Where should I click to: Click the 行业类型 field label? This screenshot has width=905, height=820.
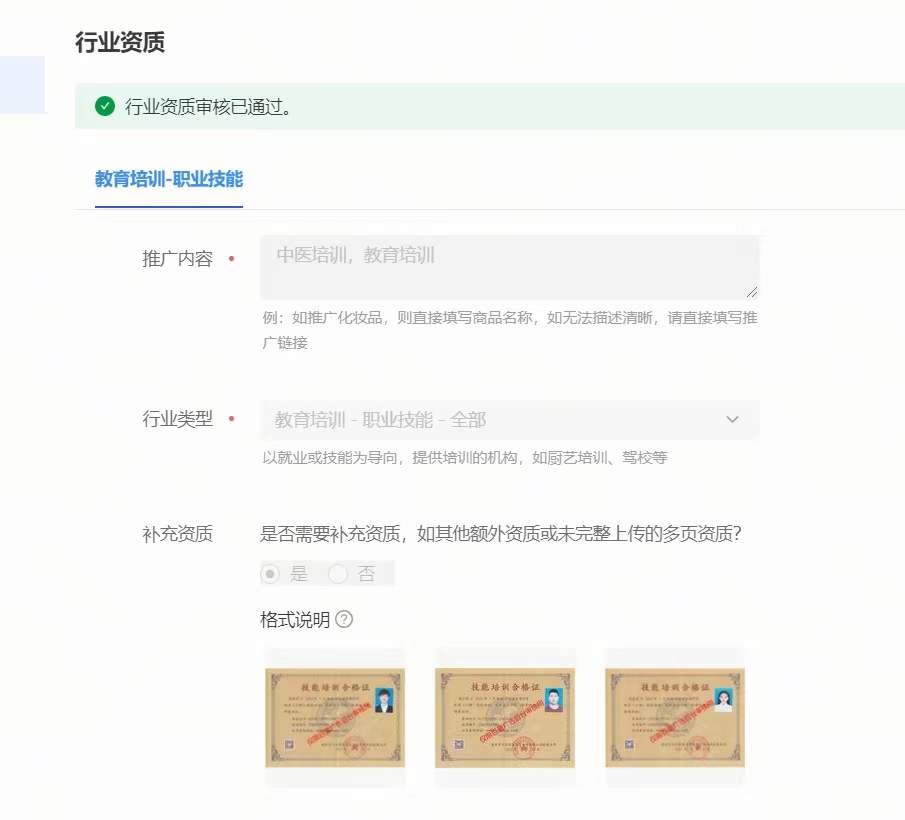(x=177, y=420)
